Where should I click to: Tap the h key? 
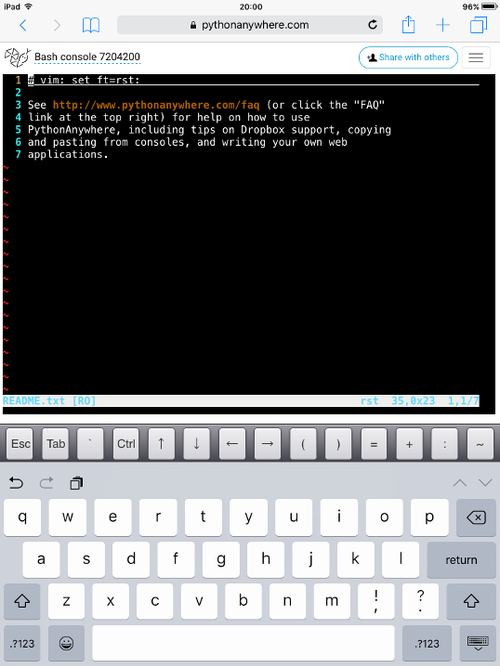click(266, 560)
